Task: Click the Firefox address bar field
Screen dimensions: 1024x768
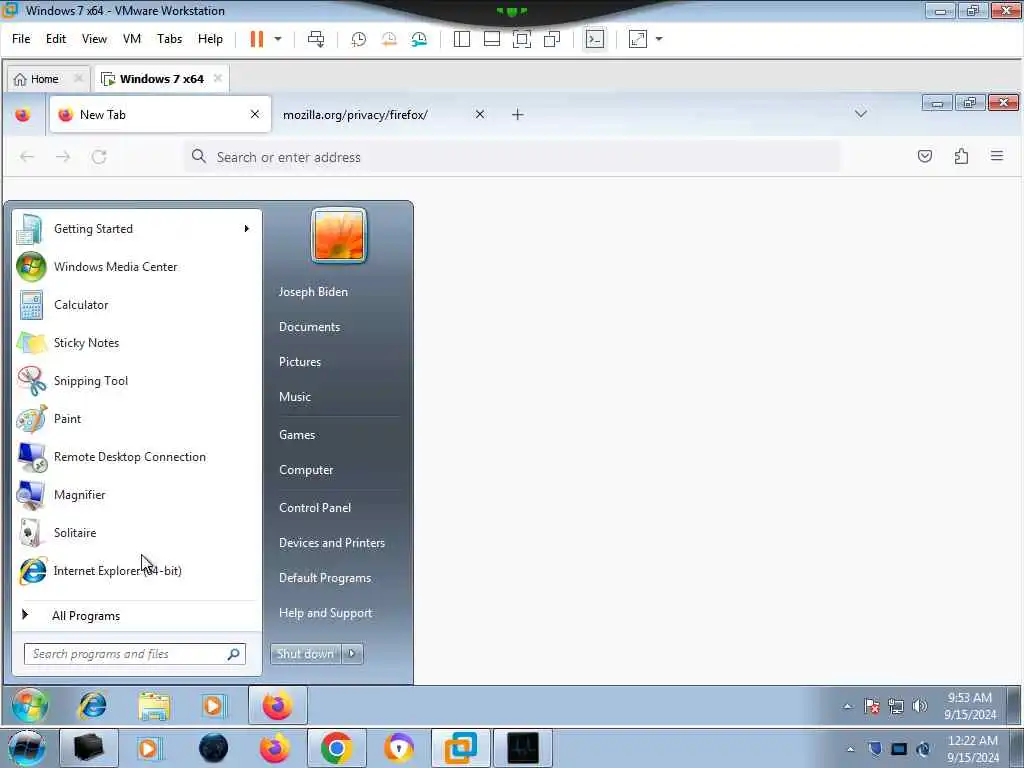Action: click(x=512, y=157)
